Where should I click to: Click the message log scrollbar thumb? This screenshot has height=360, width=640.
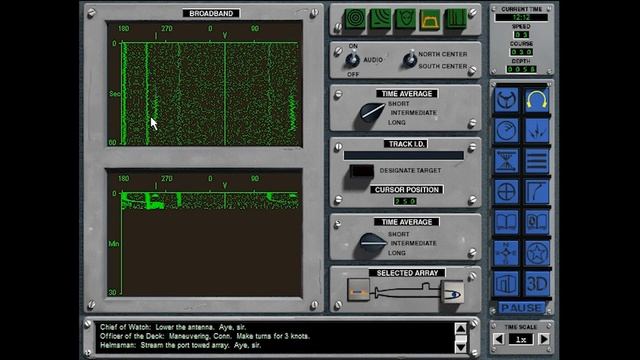coord(460,338)
